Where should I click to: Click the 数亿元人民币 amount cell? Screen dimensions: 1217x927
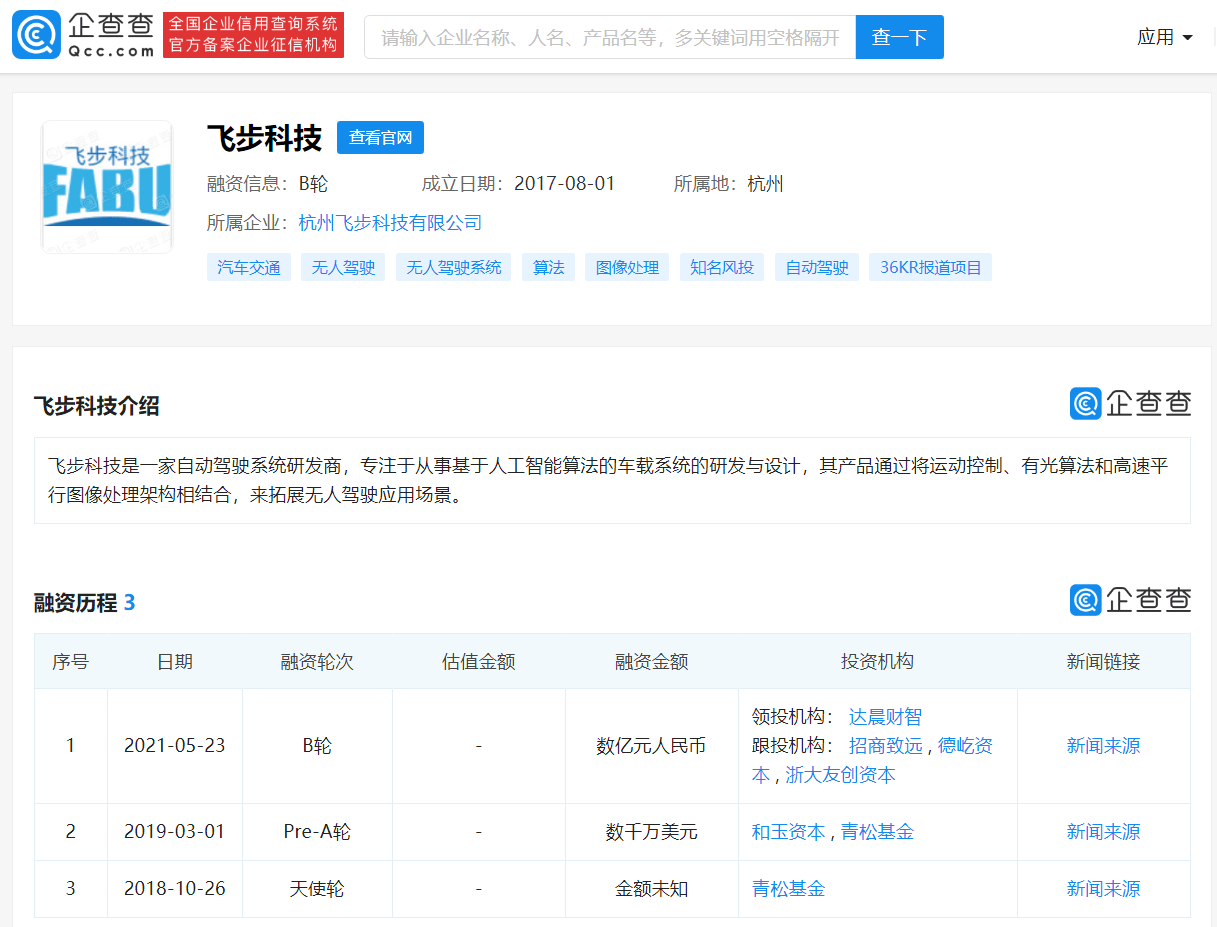click(652, 746)
